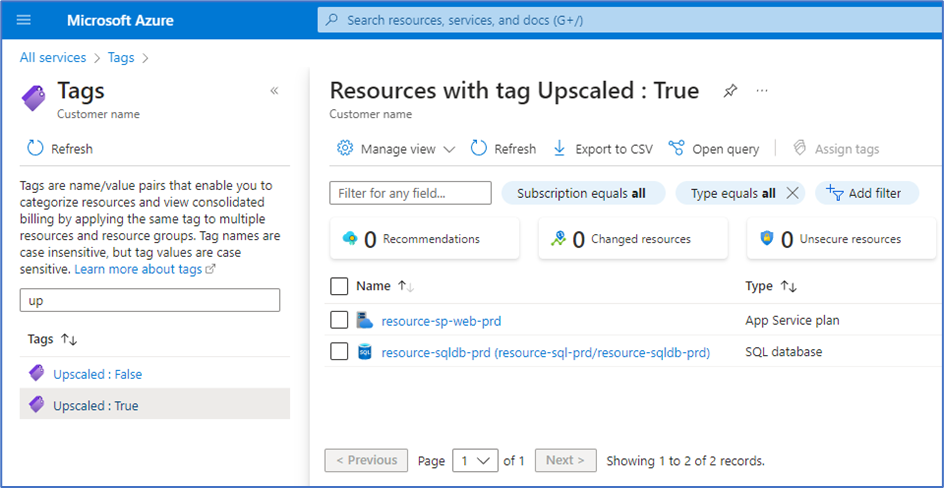The width and height of the screenshot is (944, 488).
Task: Refresh the Tags list in left panel
Action: [x=60, y=149]
